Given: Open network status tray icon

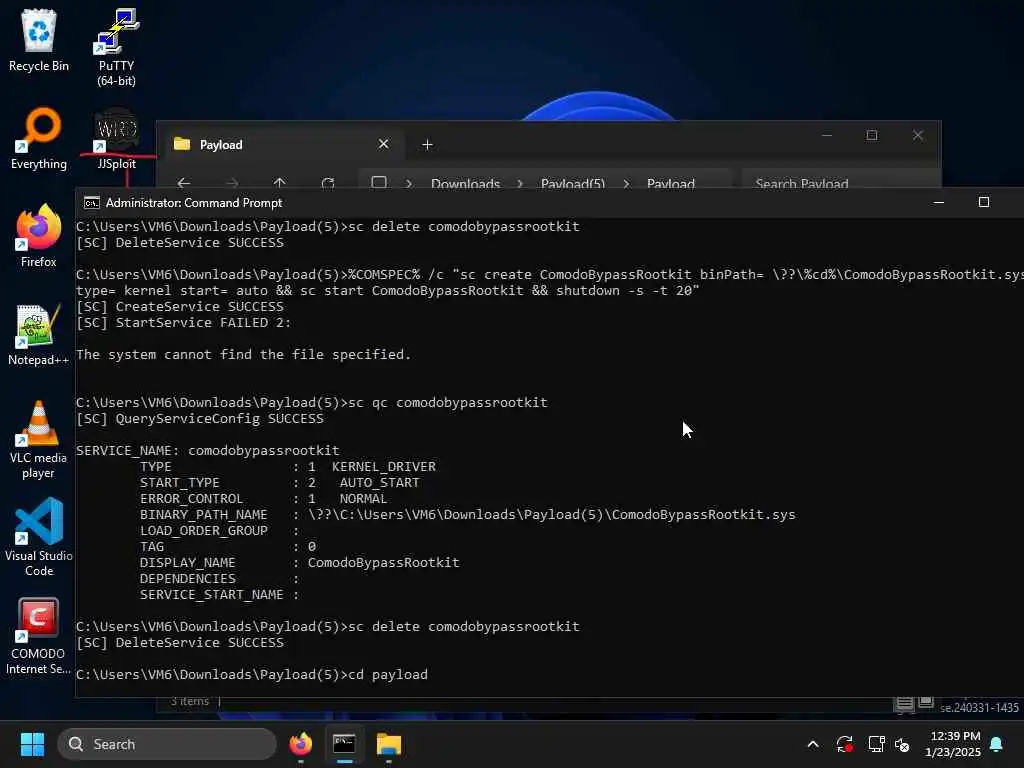Looking at the screenshot, I should pyautogui.click(x=876, y=744).
